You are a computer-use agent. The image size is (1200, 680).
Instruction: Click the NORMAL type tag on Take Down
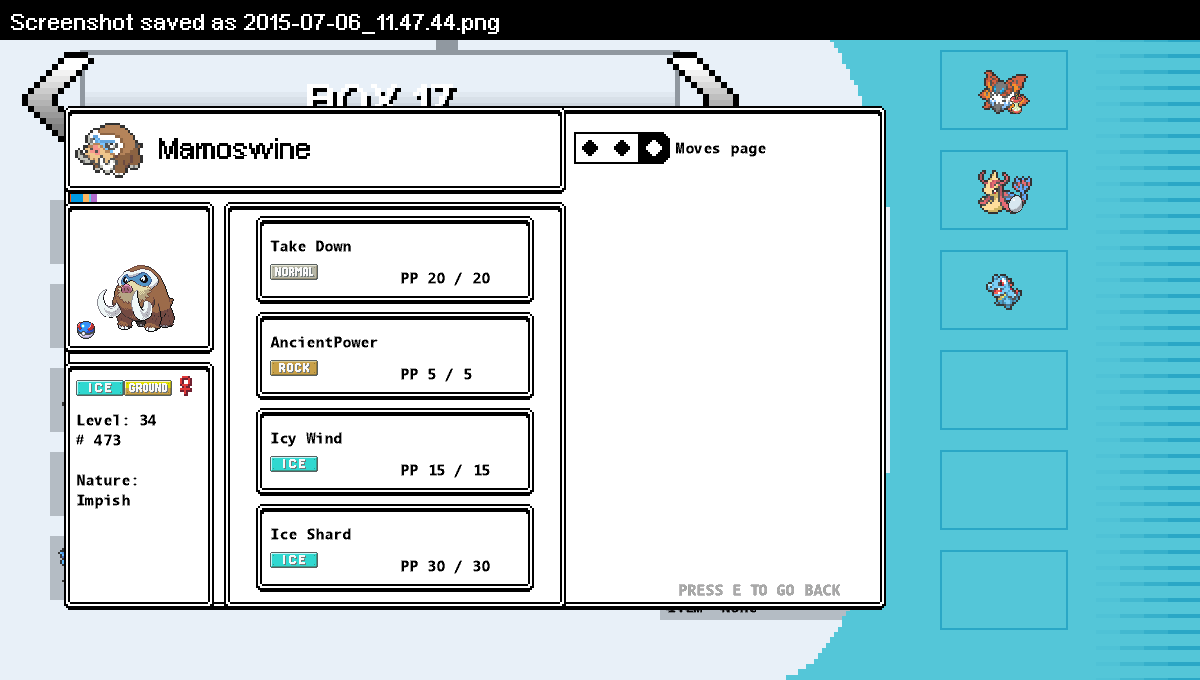294,272
